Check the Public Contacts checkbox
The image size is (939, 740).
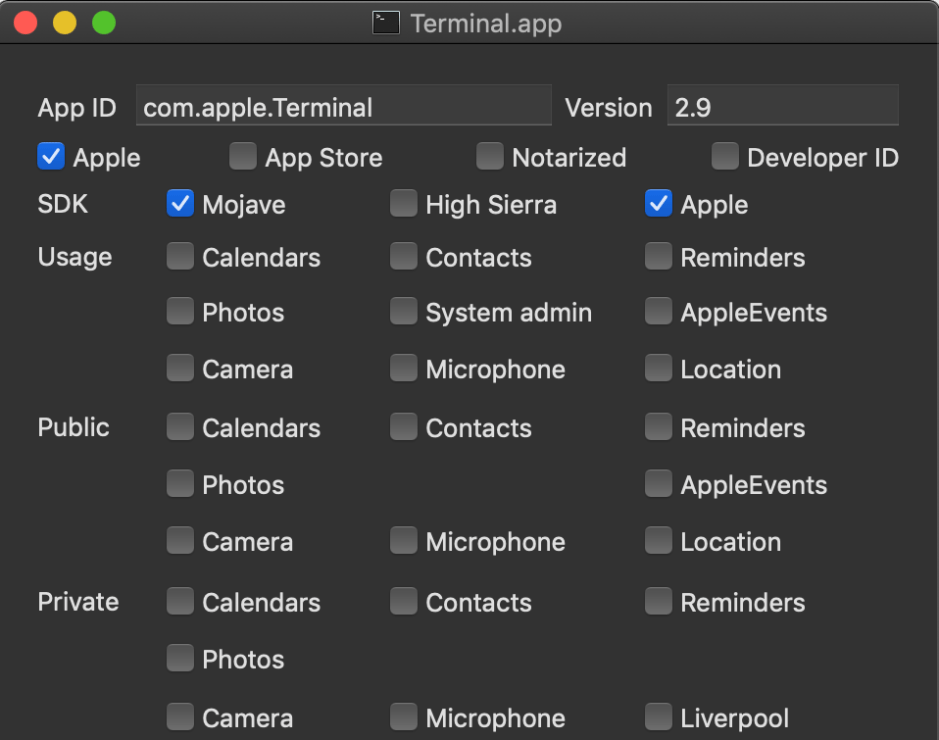click(403, 428)
